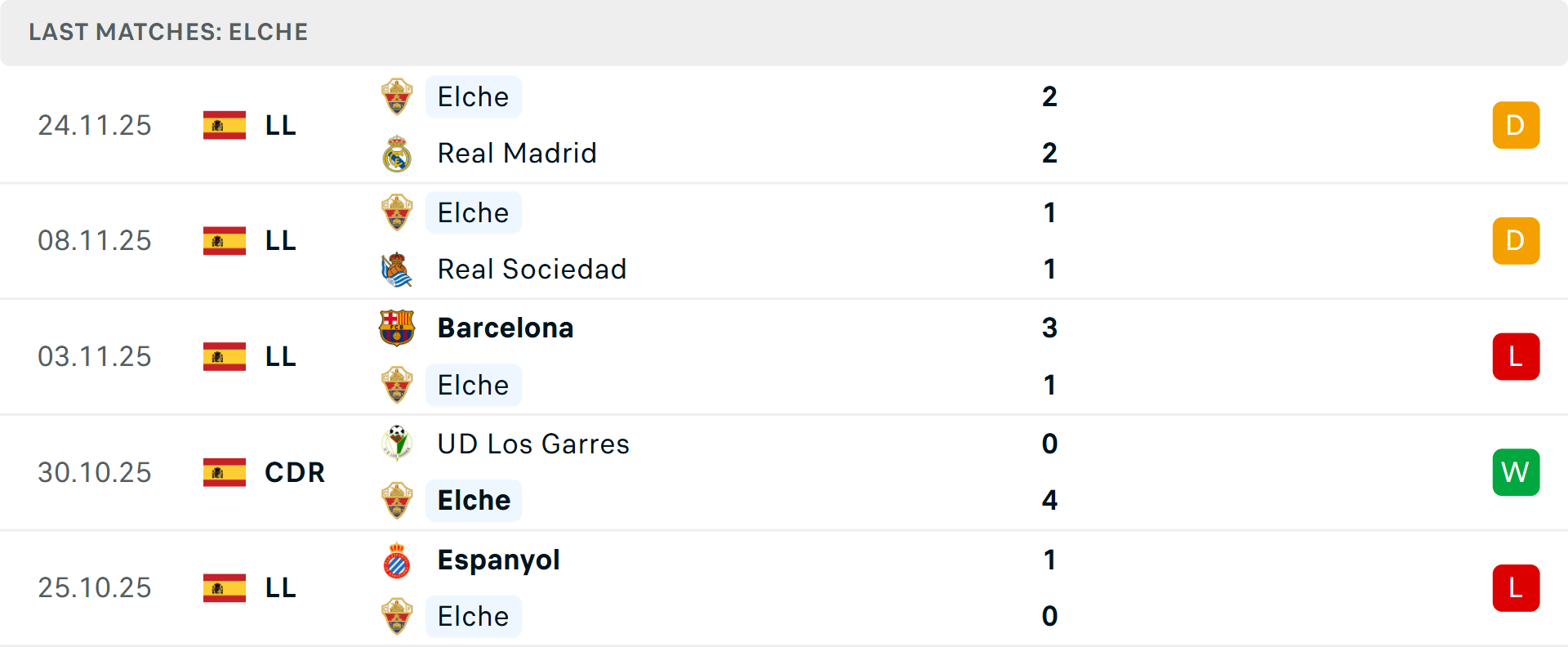Click the UD Los Garres club logo

click(397, 444)
